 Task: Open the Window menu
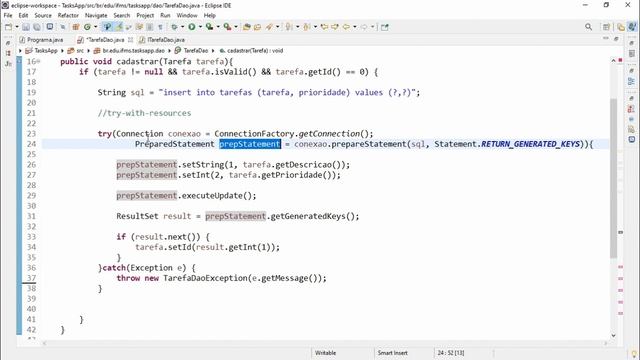tap(187, 15)
